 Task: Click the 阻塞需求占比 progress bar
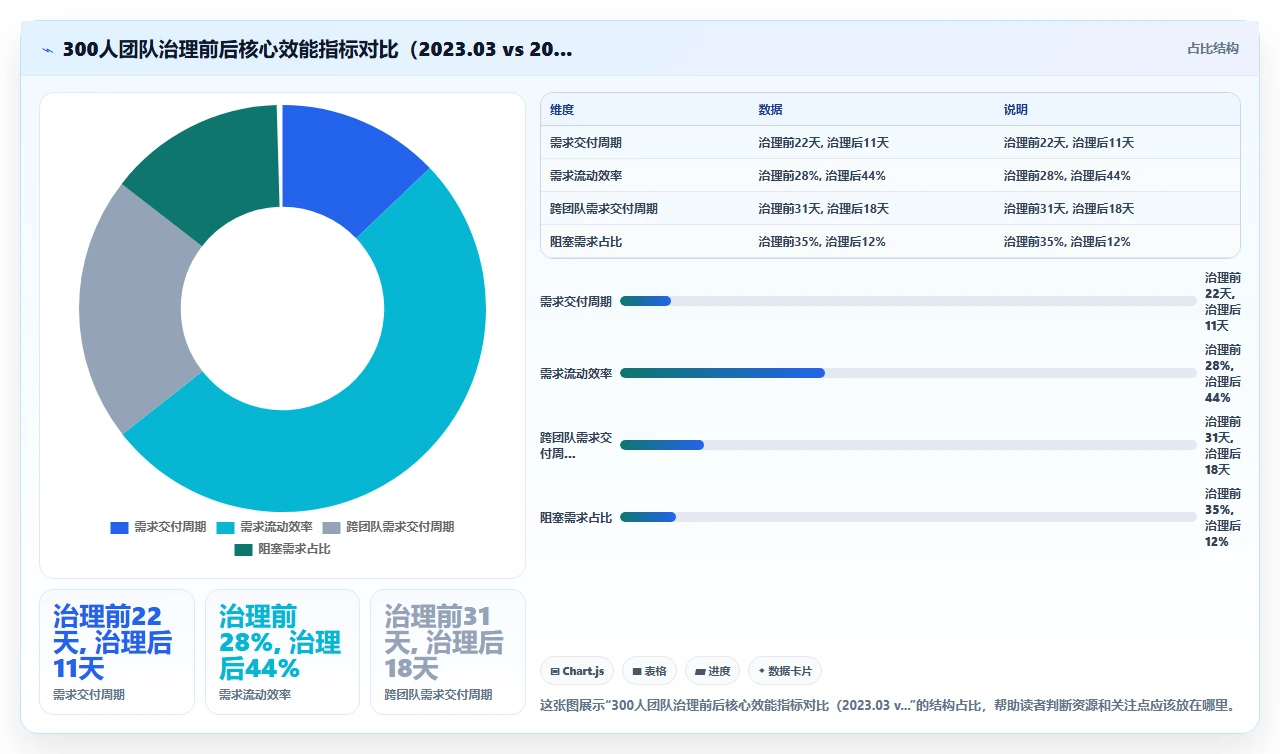(x=908, y=517)
